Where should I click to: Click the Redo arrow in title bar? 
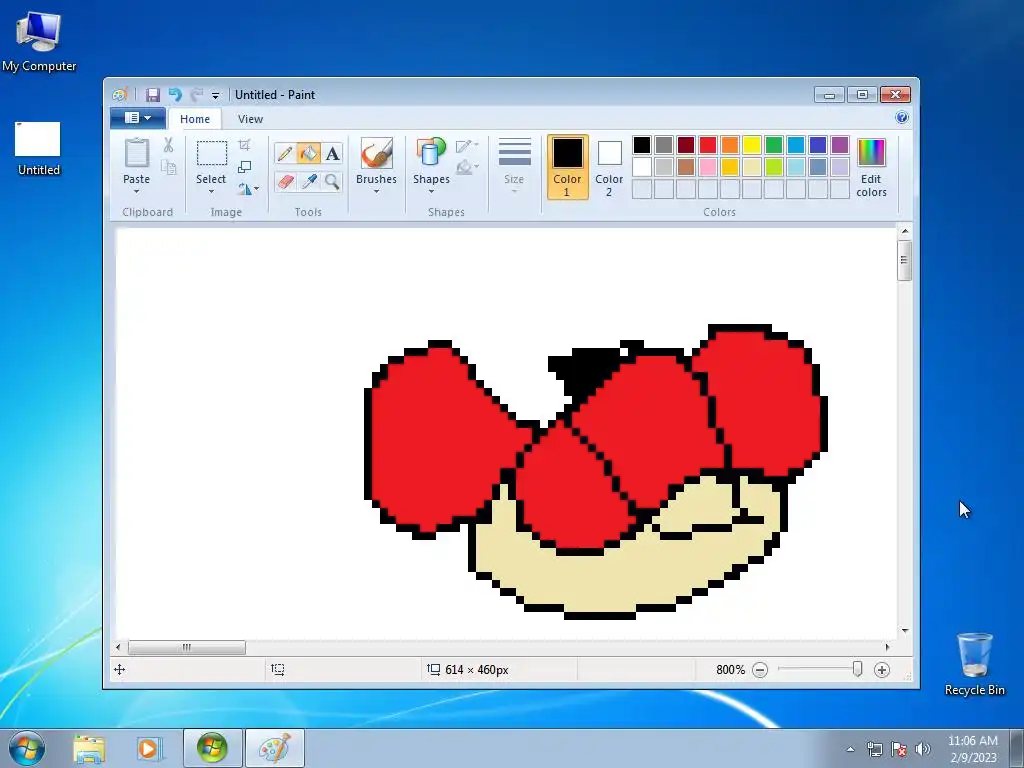coord(196,95)
